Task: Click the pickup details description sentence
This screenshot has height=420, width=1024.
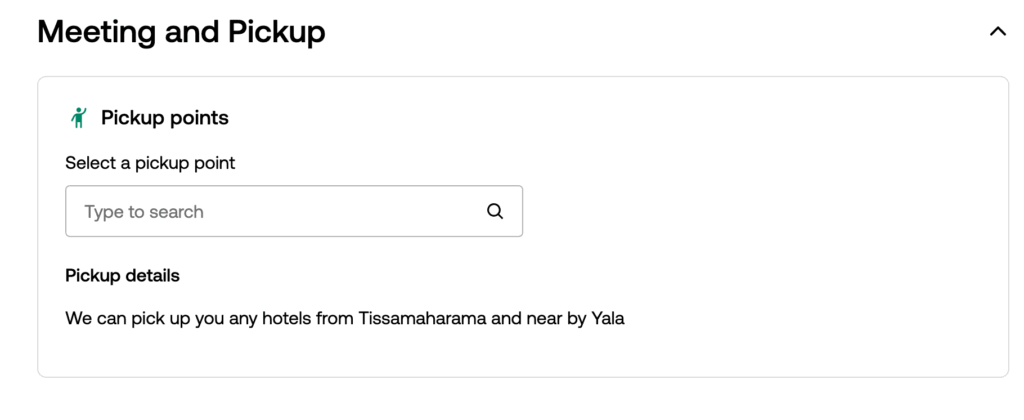Action: (x=344, y=320)
